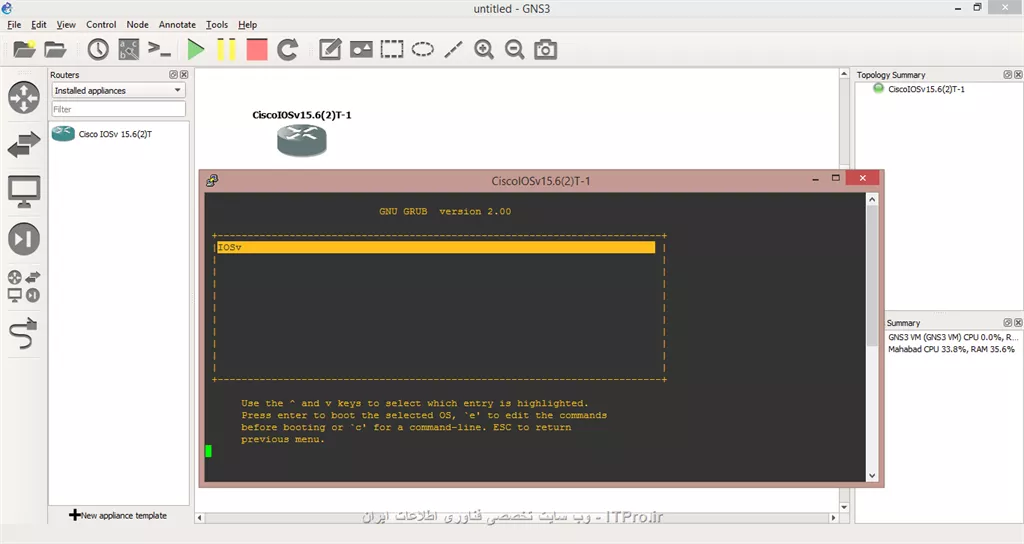Close the CiscoIOSv15.6(2)T-1 console window
This screenshot has width=1024, height=544.
[x=863, y=178]
